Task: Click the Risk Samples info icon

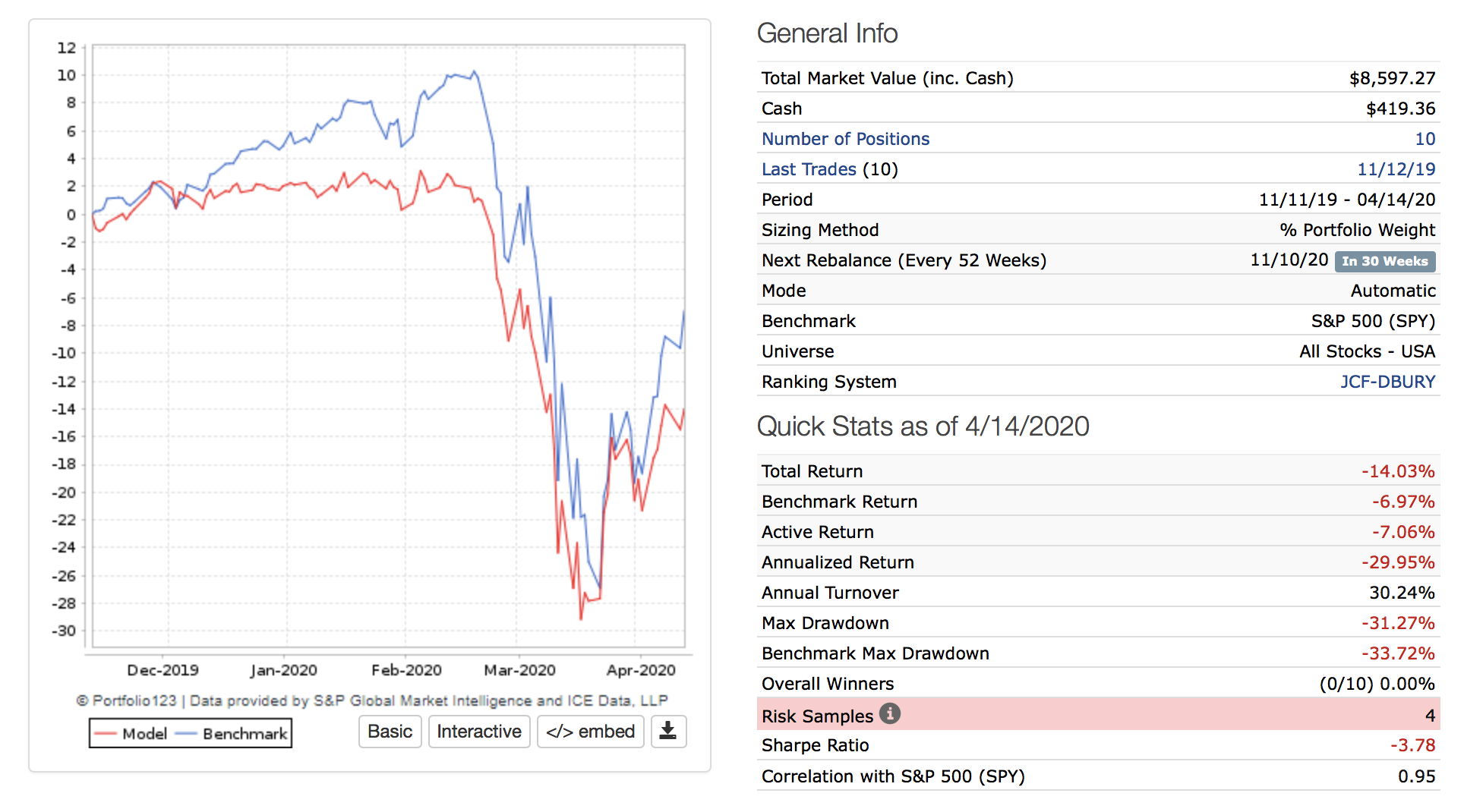Action: pyautogui.click(x=889, y=714)
